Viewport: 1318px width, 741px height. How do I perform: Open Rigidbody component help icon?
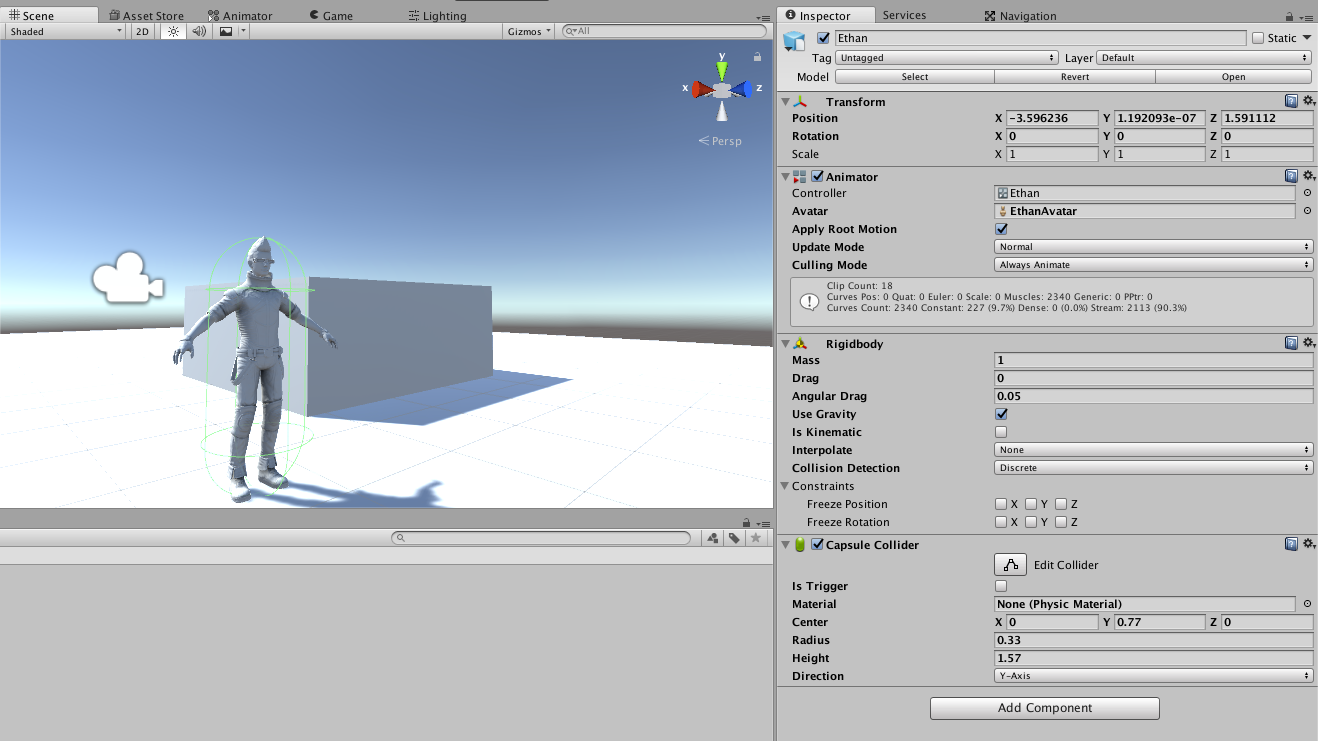click(1291, 343)
